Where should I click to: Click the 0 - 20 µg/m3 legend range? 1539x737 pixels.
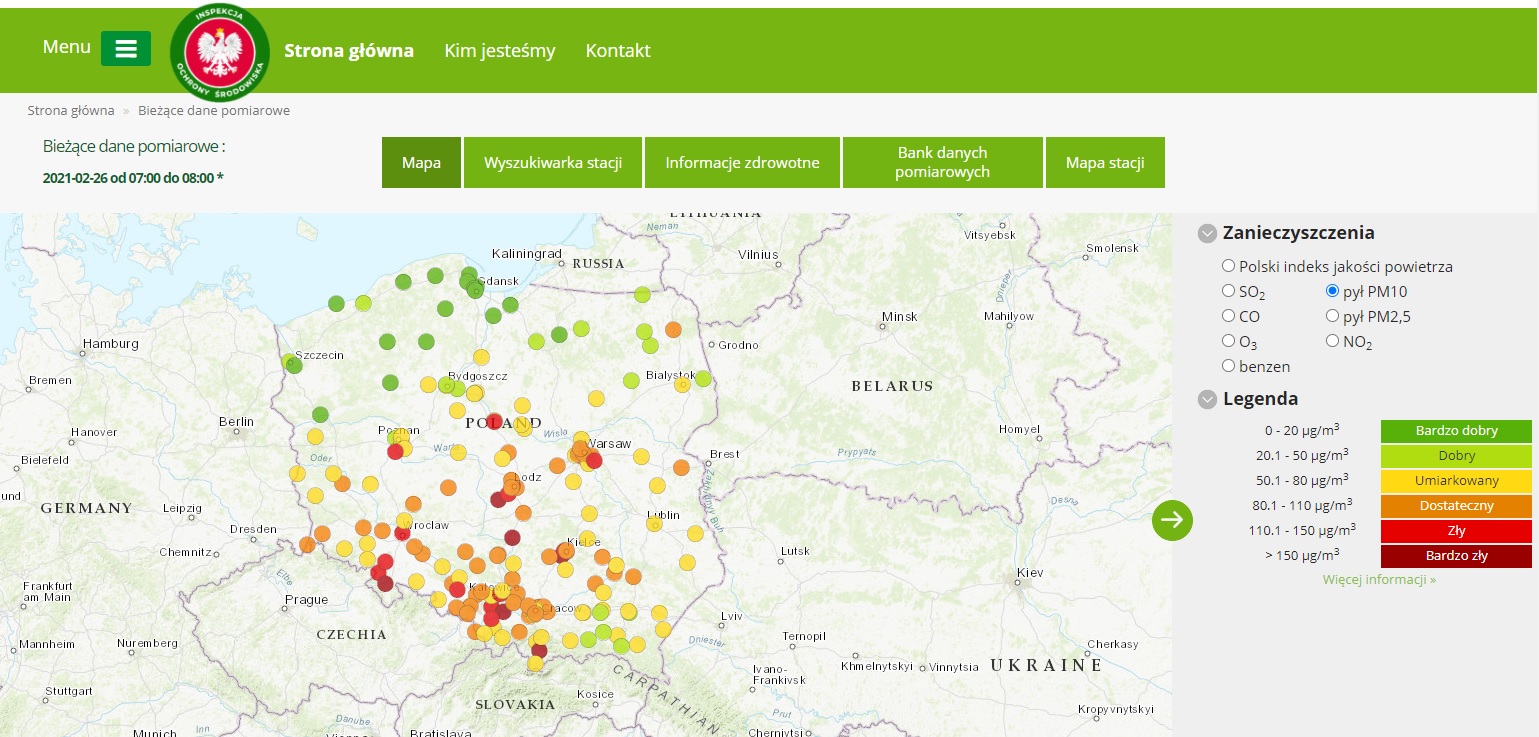[1301, 431]
